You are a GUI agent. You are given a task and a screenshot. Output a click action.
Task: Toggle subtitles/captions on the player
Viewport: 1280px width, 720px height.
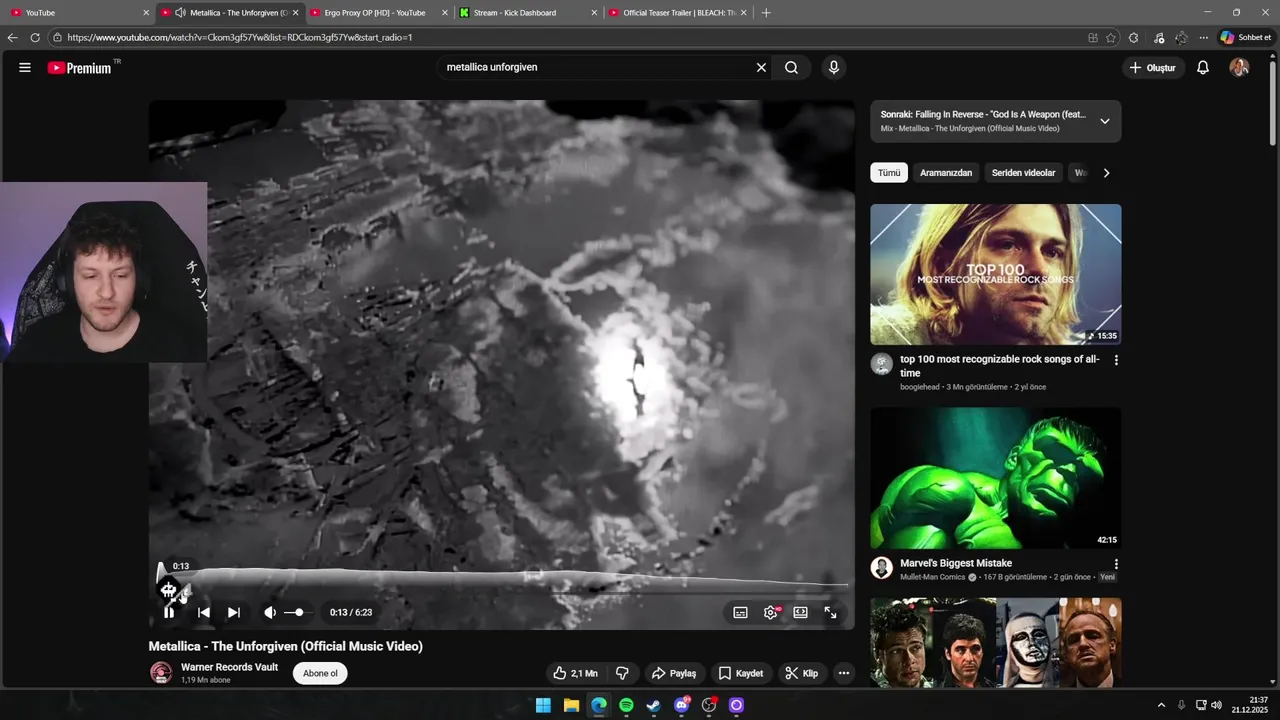740,613
